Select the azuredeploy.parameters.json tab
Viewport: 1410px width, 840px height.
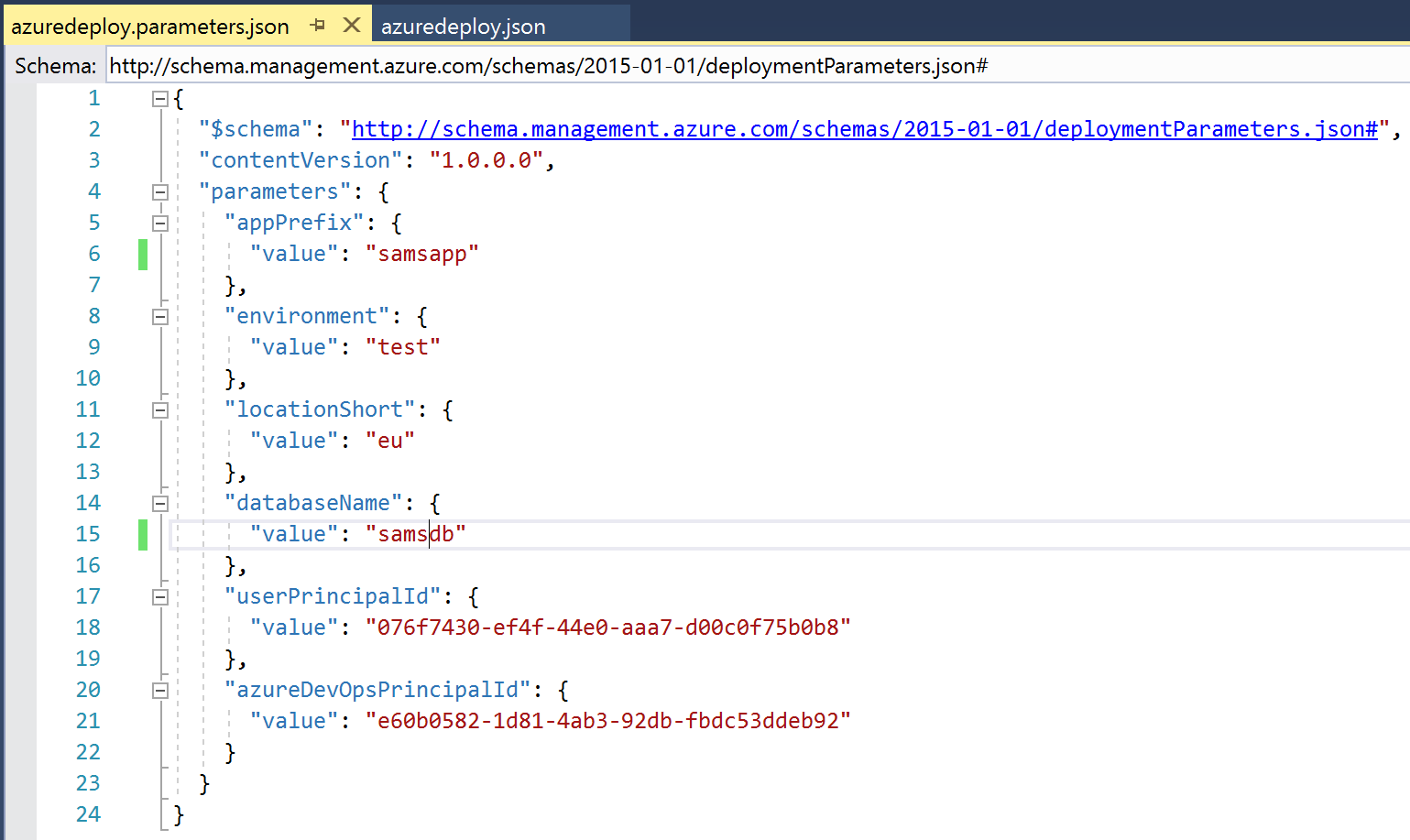point(150,27)
